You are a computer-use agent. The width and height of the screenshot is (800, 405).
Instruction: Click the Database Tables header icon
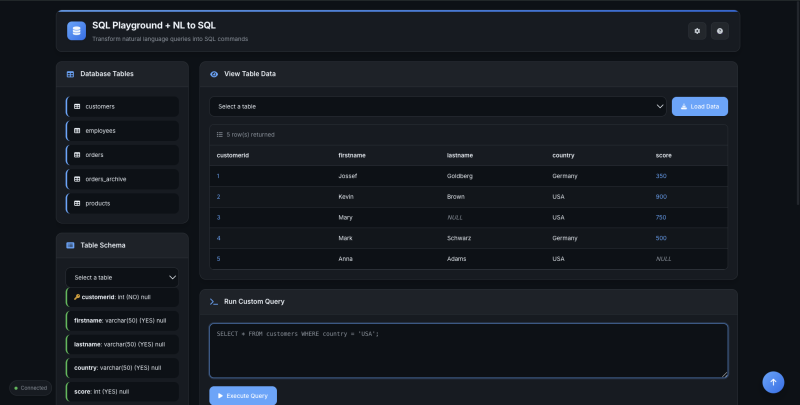(70, 74)
